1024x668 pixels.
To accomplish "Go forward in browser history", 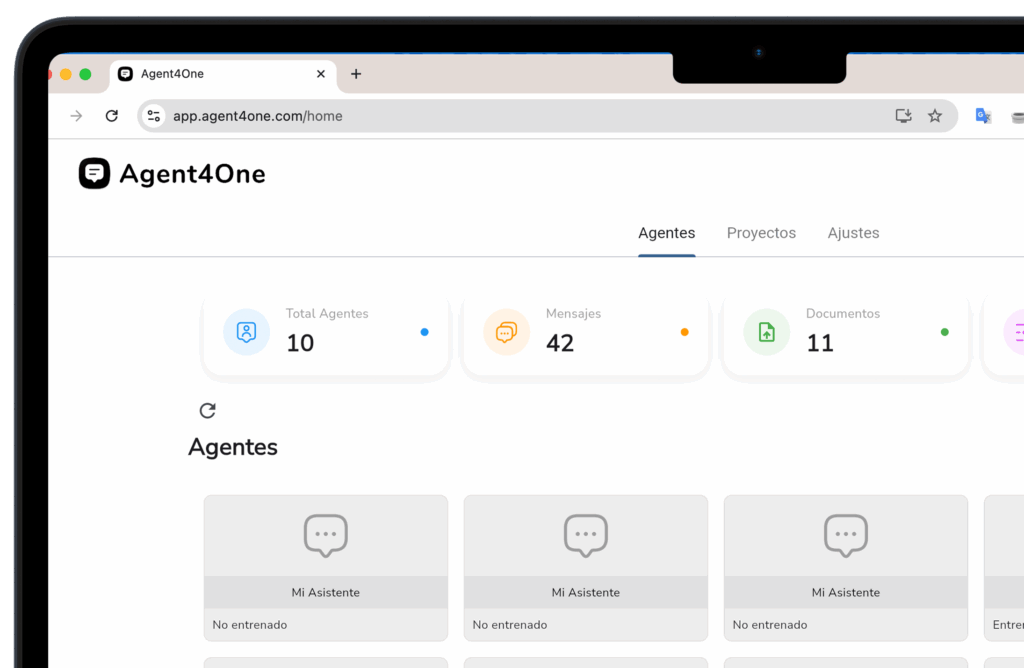I will click(x=76, y=116).
